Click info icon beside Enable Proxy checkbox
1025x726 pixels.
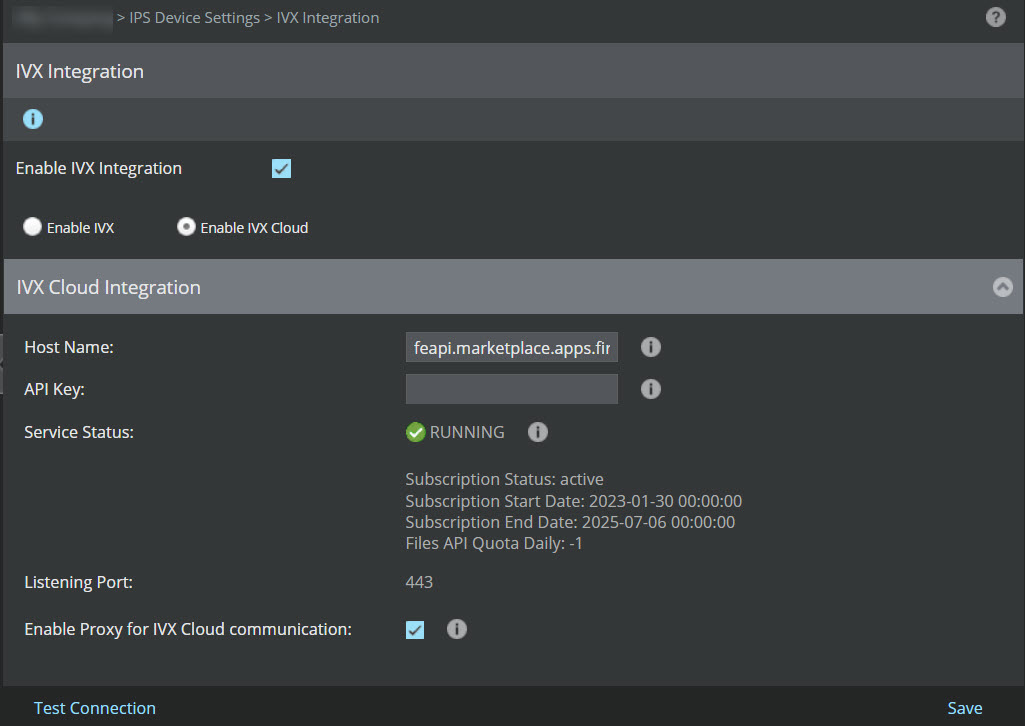pyautogui.click(x=456, y=629)
